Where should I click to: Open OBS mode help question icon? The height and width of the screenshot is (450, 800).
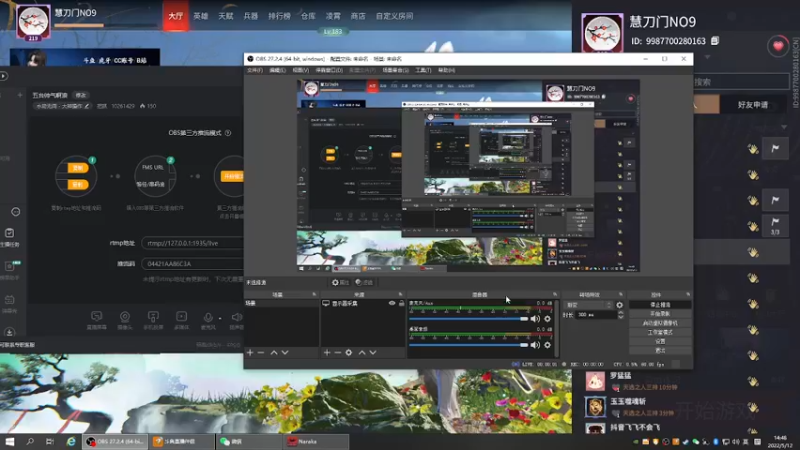point(228,133)
